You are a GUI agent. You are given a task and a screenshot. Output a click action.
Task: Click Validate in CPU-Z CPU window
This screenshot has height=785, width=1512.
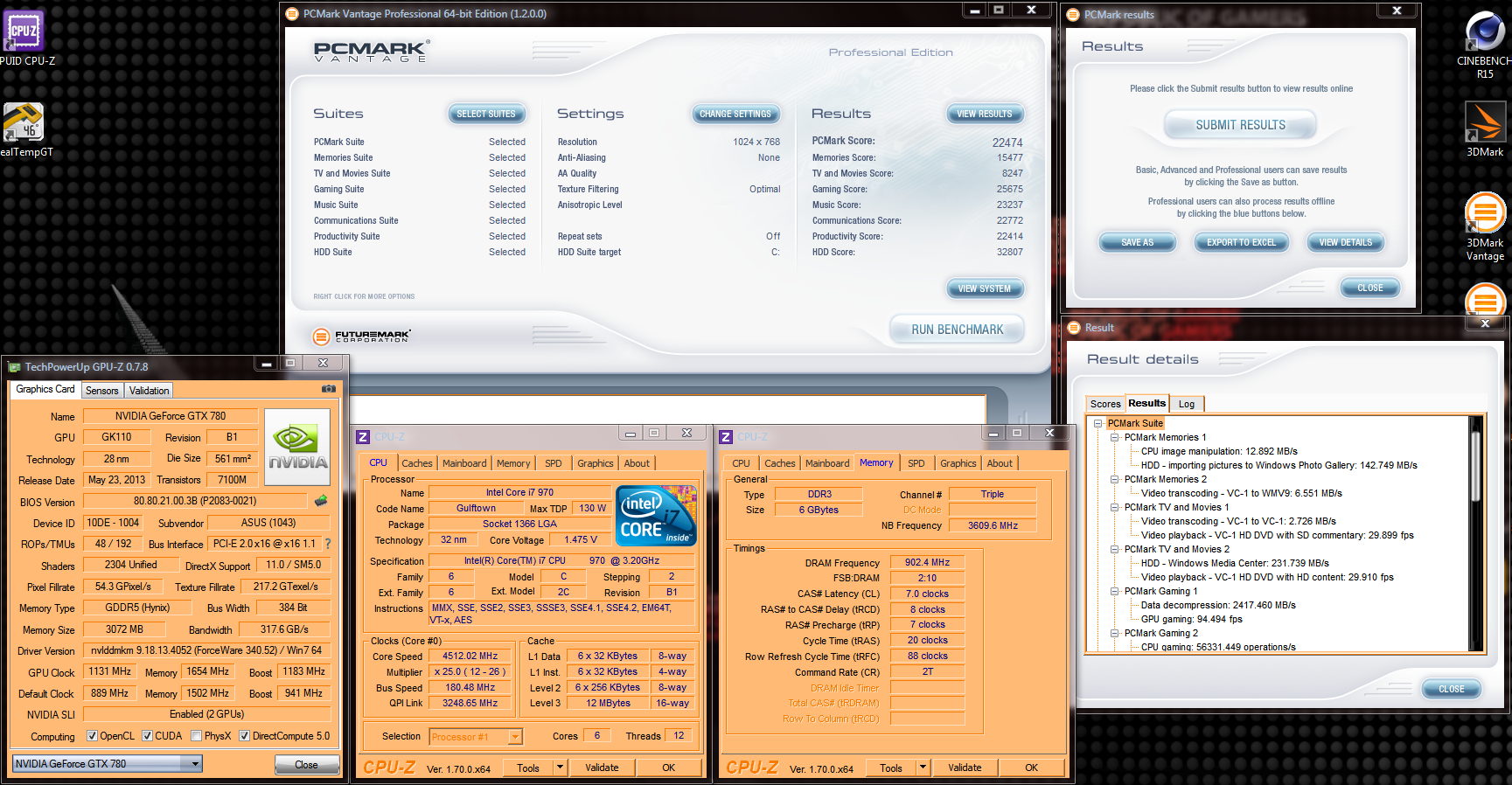[x=602, y=768]
